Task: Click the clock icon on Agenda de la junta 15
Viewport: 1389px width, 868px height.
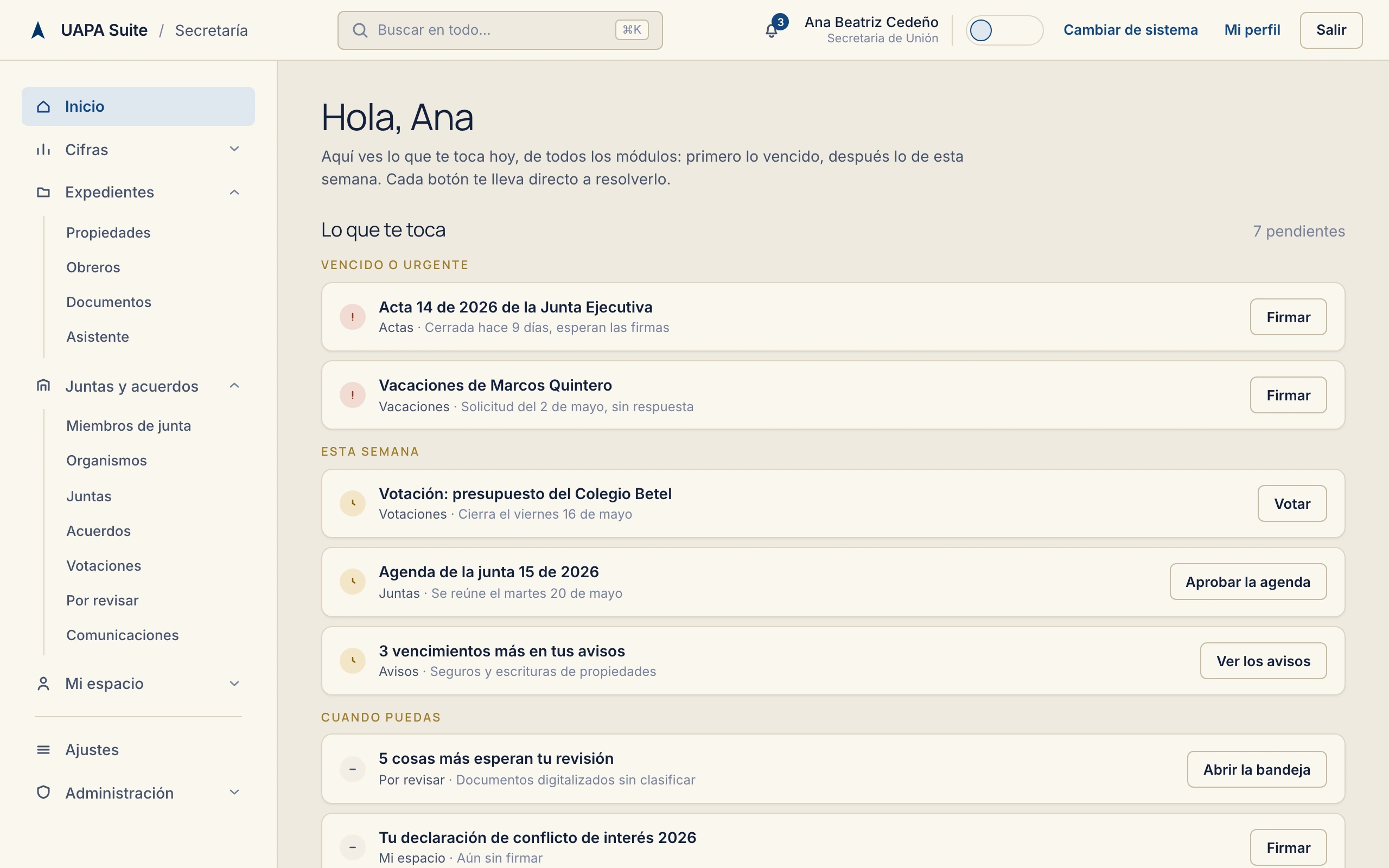Action: 353,582
